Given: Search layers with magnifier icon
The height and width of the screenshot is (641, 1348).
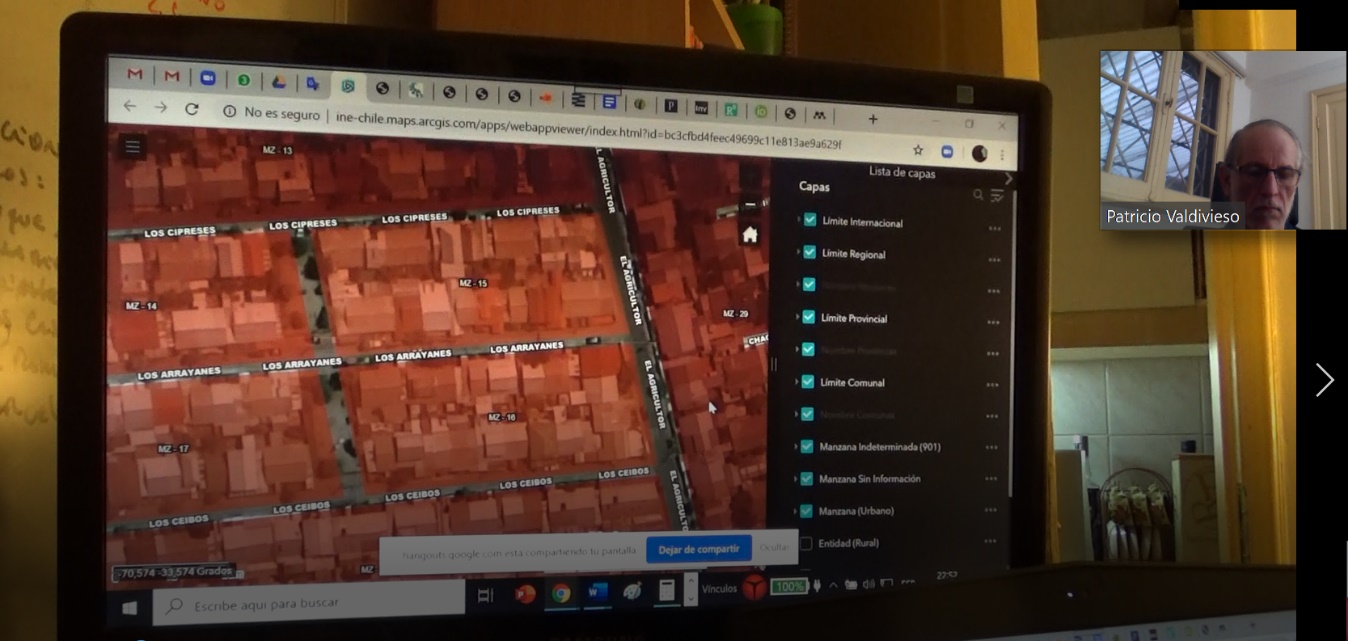Looking at the screenshot, I should (x=978, y=195).
